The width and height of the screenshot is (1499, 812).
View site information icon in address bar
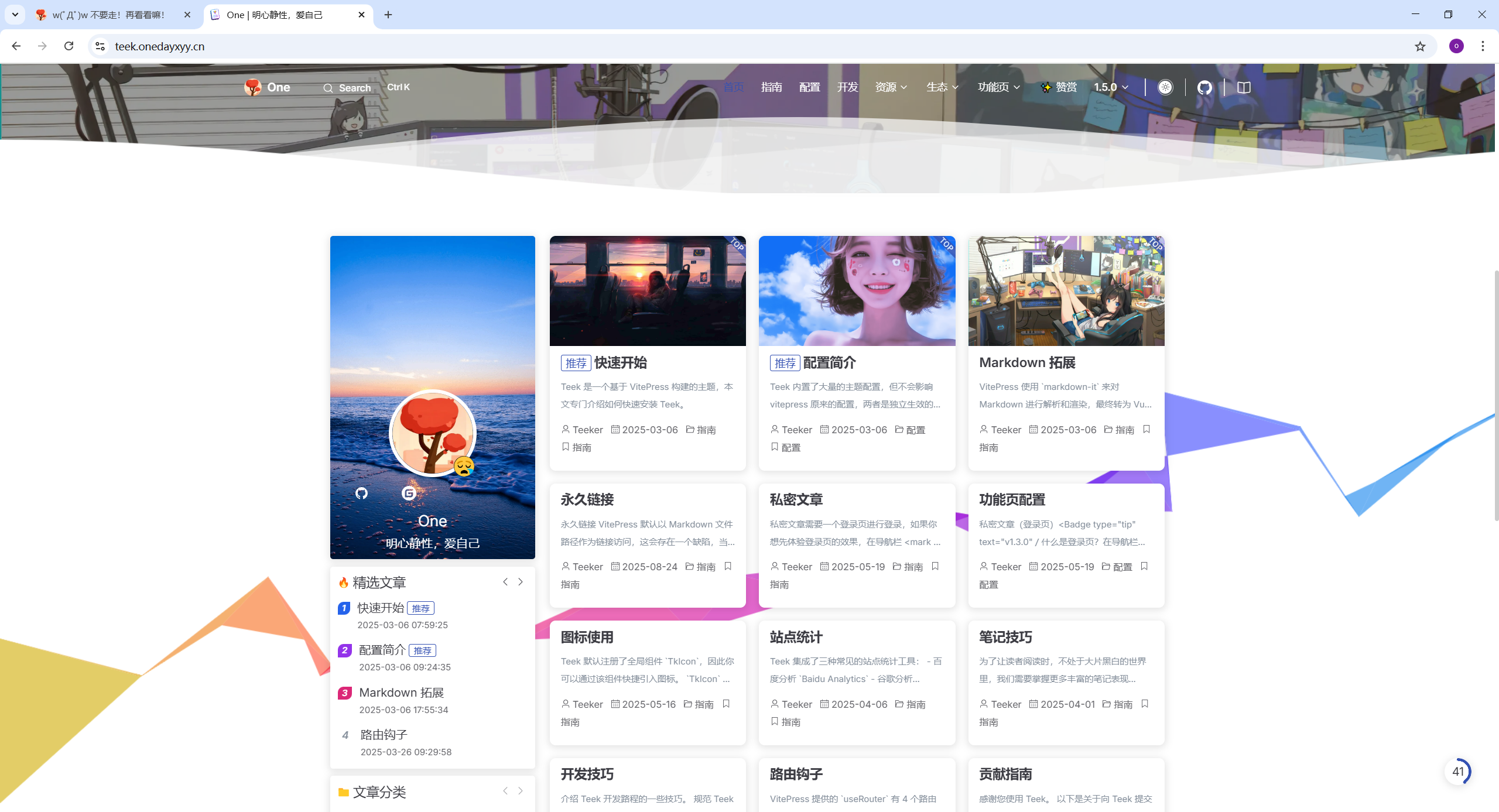pos(100,46)
